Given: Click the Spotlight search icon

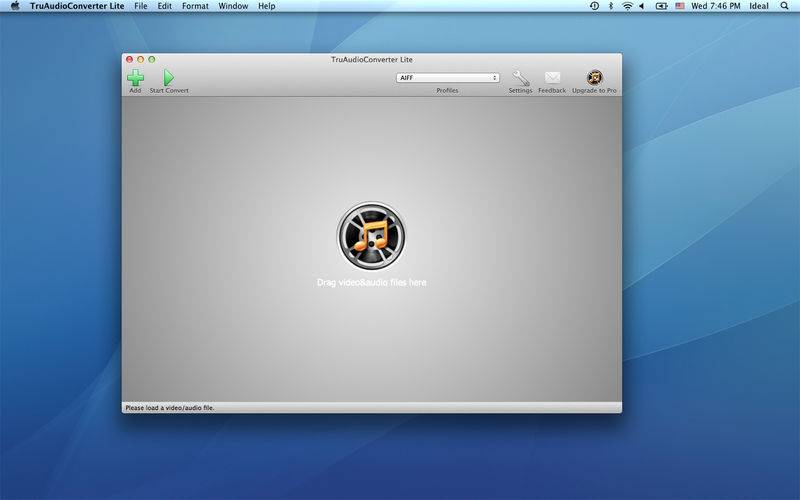Looking at the screenshot, I should coord(784,6).
